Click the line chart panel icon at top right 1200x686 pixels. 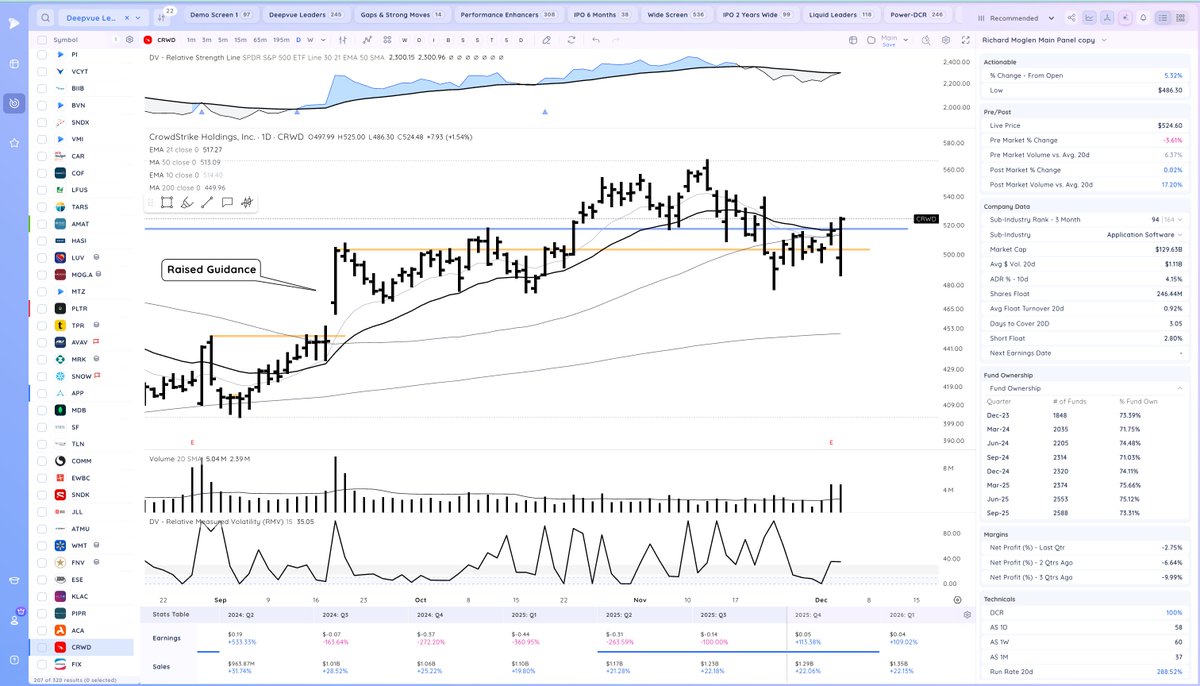point(1089,18)
